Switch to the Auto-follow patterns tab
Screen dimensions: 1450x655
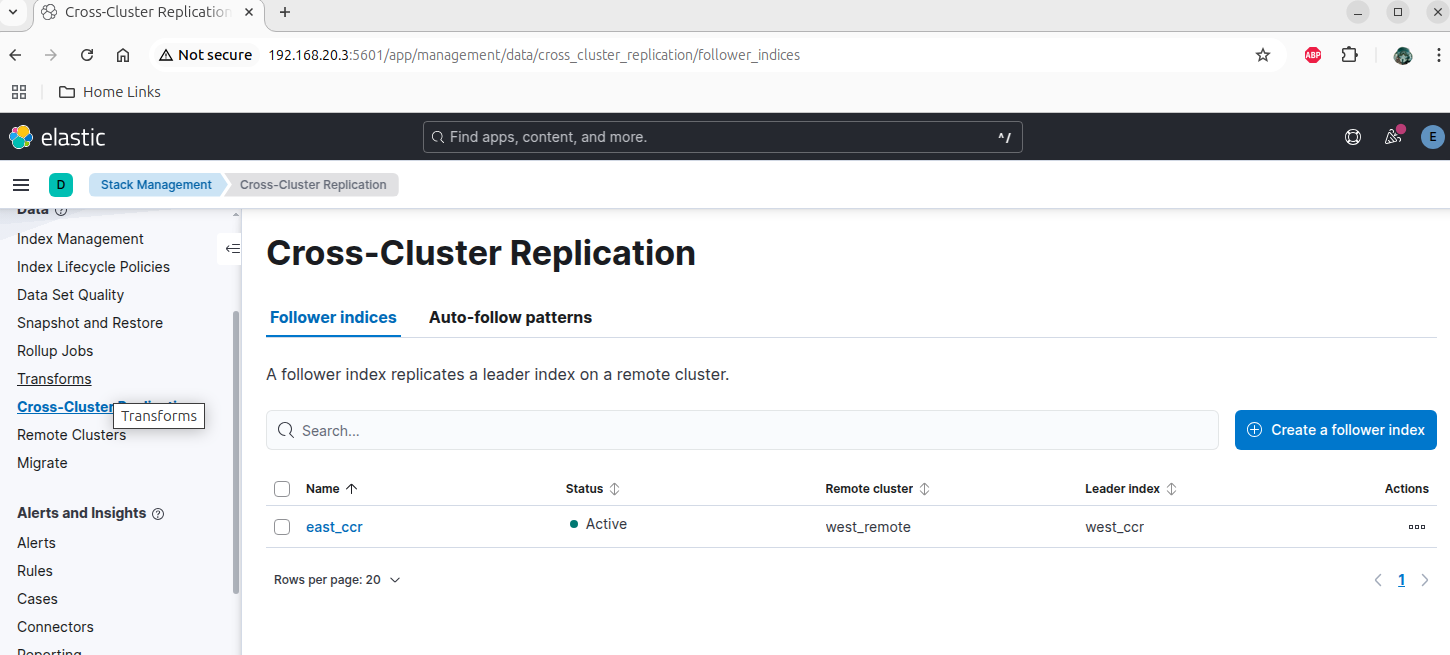(x=510, y=318)
